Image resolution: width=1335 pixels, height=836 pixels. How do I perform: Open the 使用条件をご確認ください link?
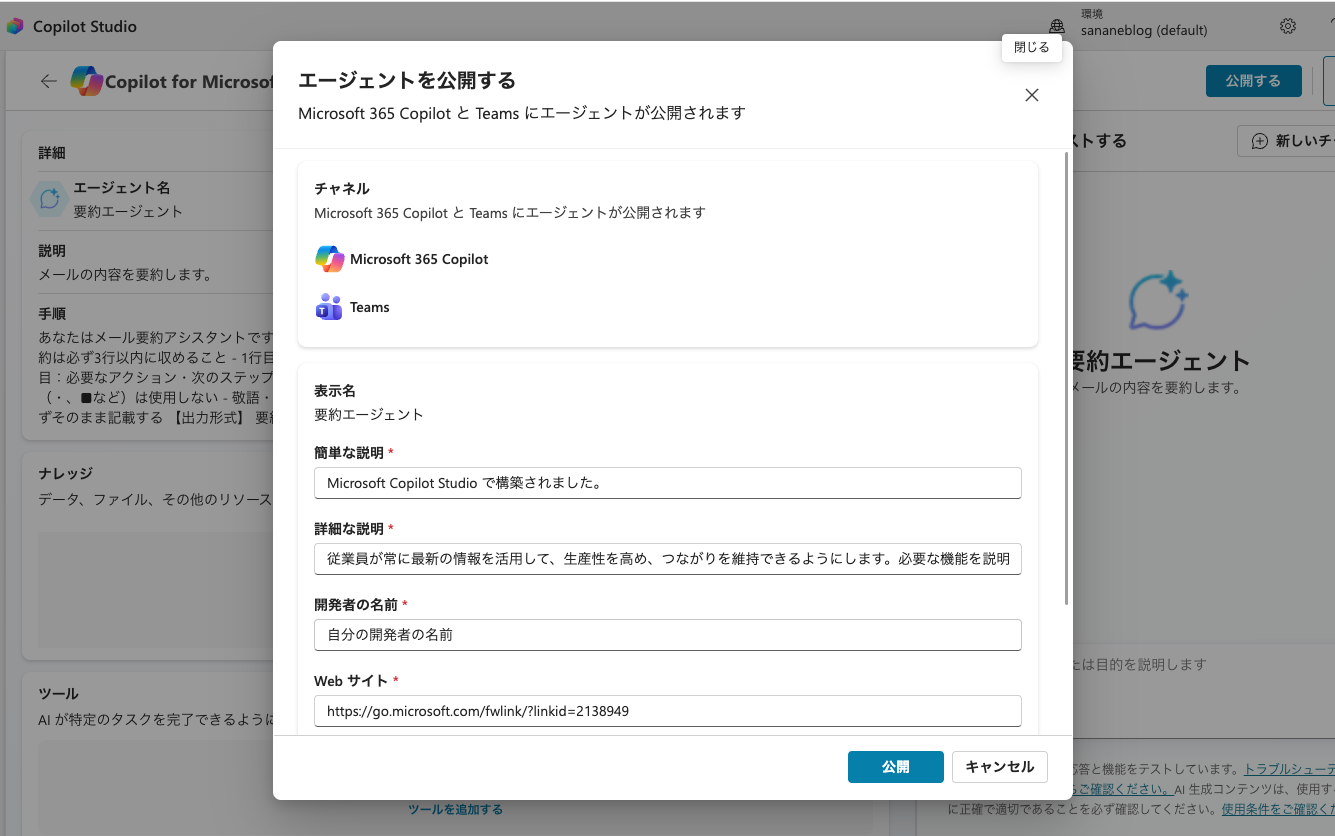1278,809
